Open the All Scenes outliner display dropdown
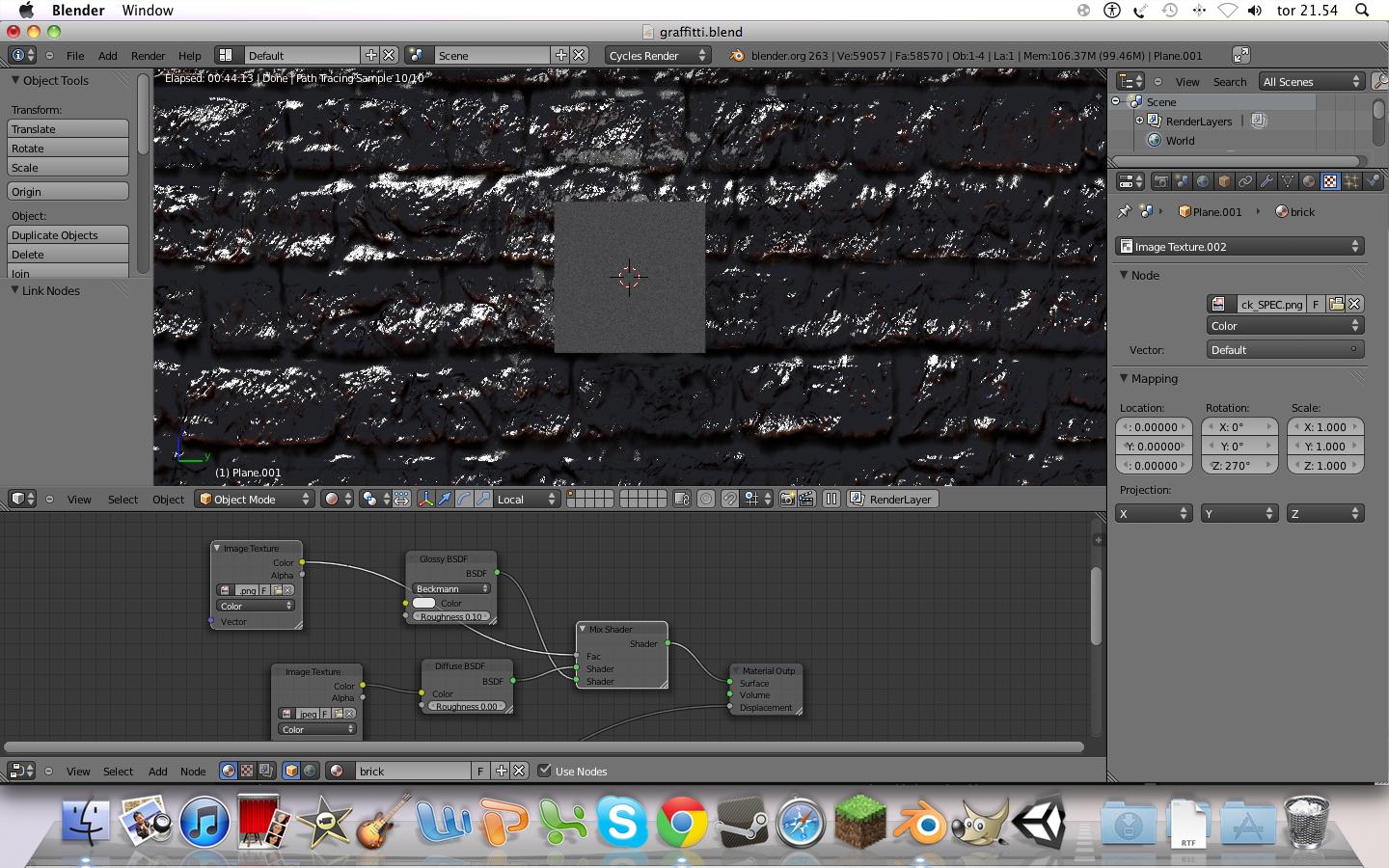1389x868 pixels. pyautogui.click(x=1312, y=82)
